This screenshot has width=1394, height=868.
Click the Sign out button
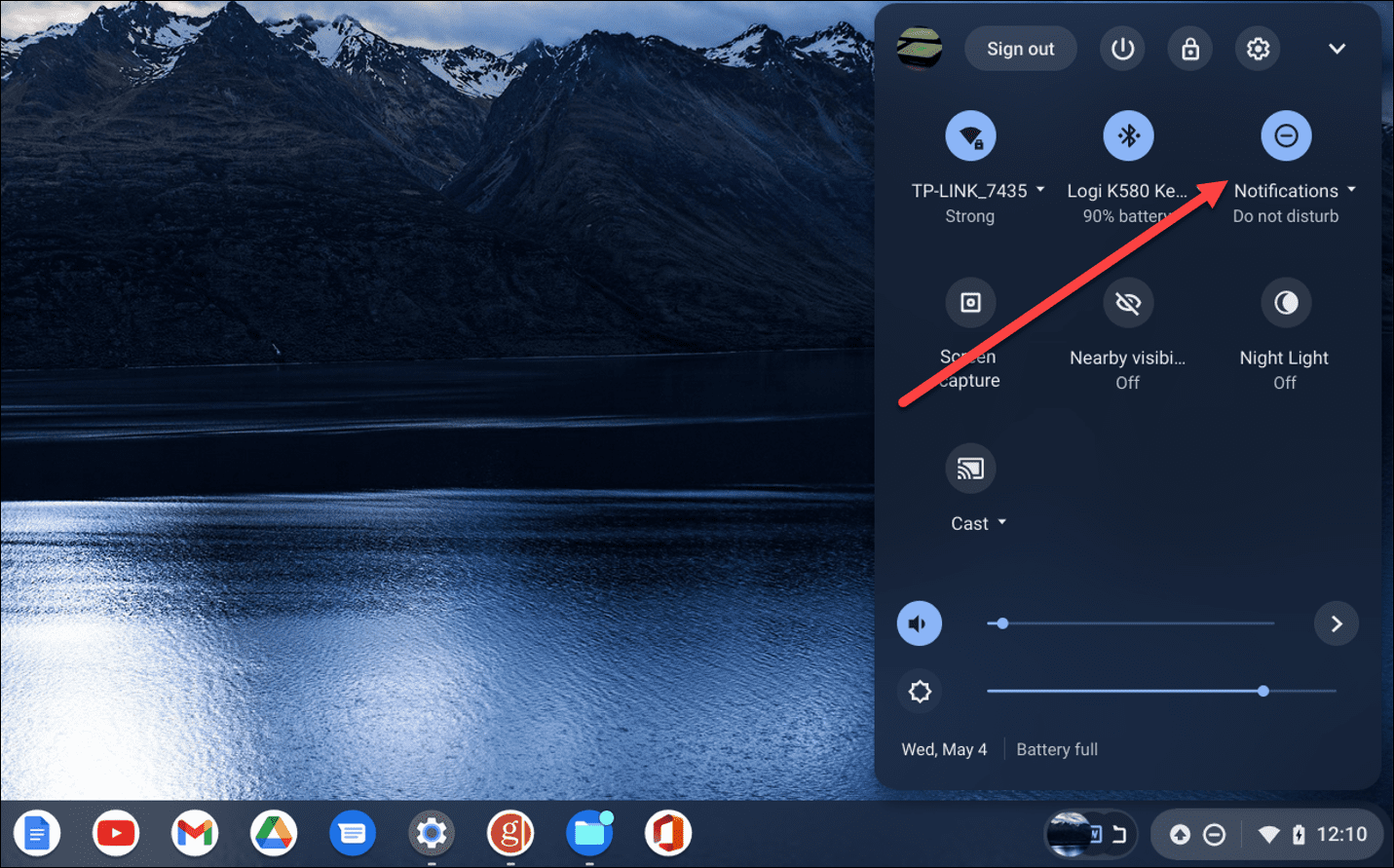click(1020, 49)
